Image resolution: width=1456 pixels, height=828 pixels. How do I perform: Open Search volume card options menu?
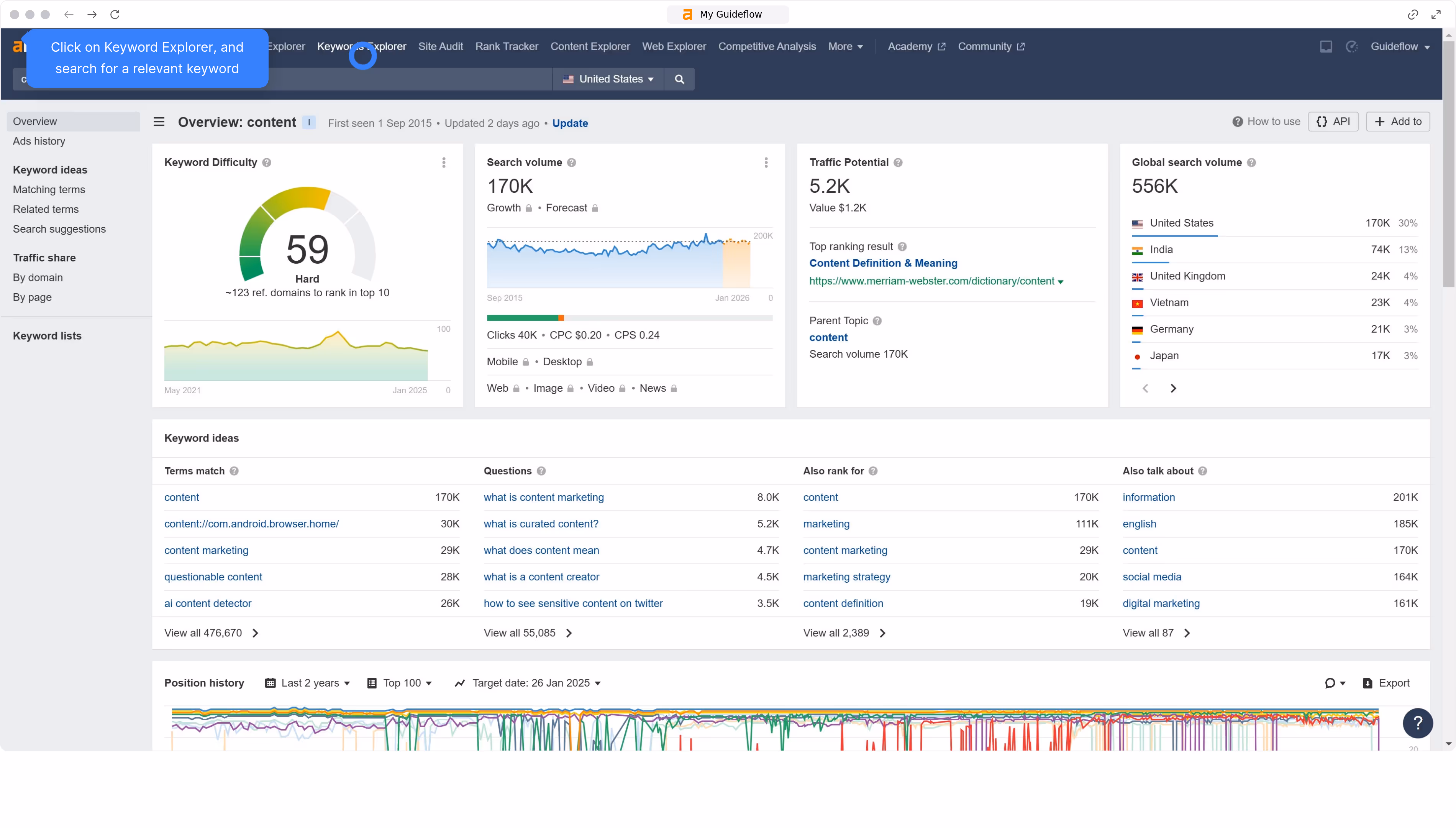(766, 163)
